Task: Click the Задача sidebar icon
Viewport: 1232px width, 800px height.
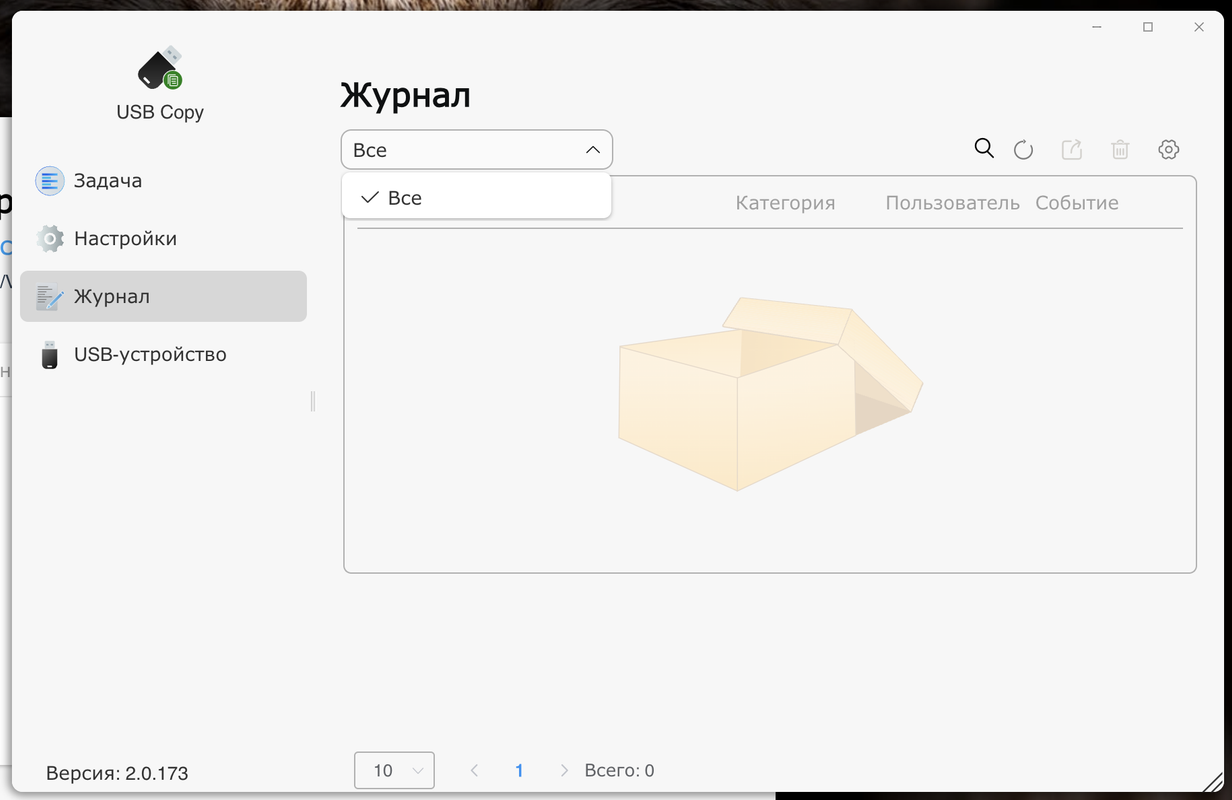Action: [x=49, y=181]
